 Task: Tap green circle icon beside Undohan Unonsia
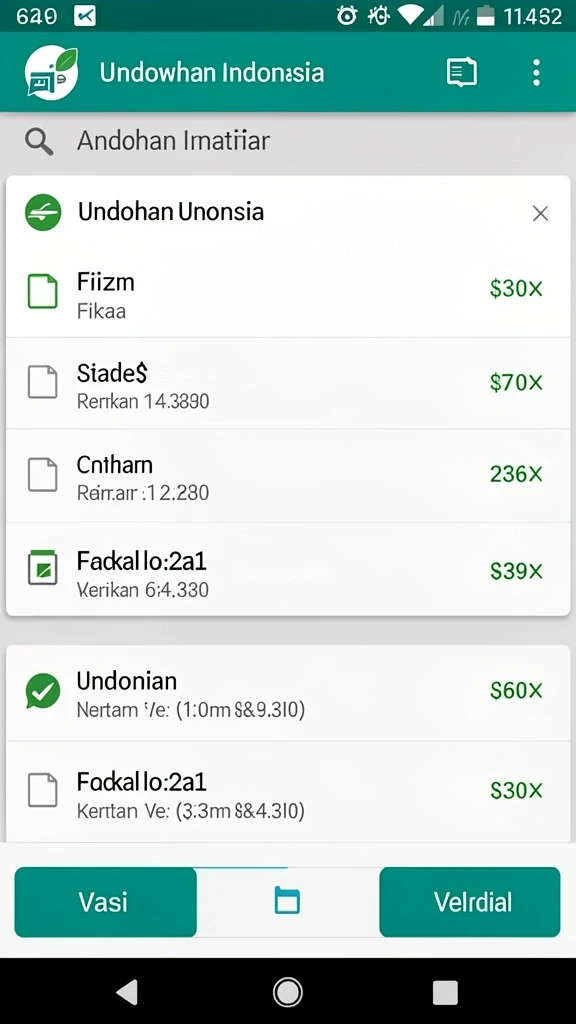point(43,213)
